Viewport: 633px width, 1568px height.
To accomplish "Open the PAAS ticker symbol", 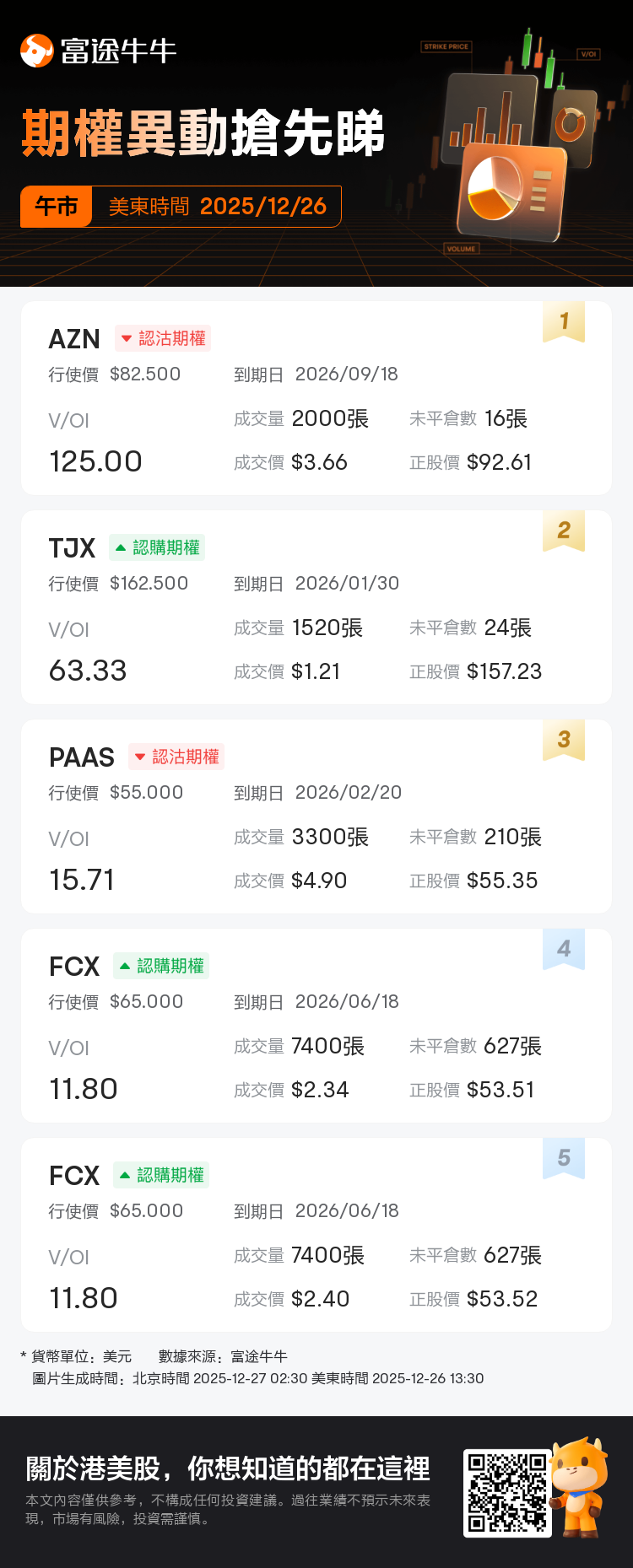I will pyautogui.click(x=82, y=757).
